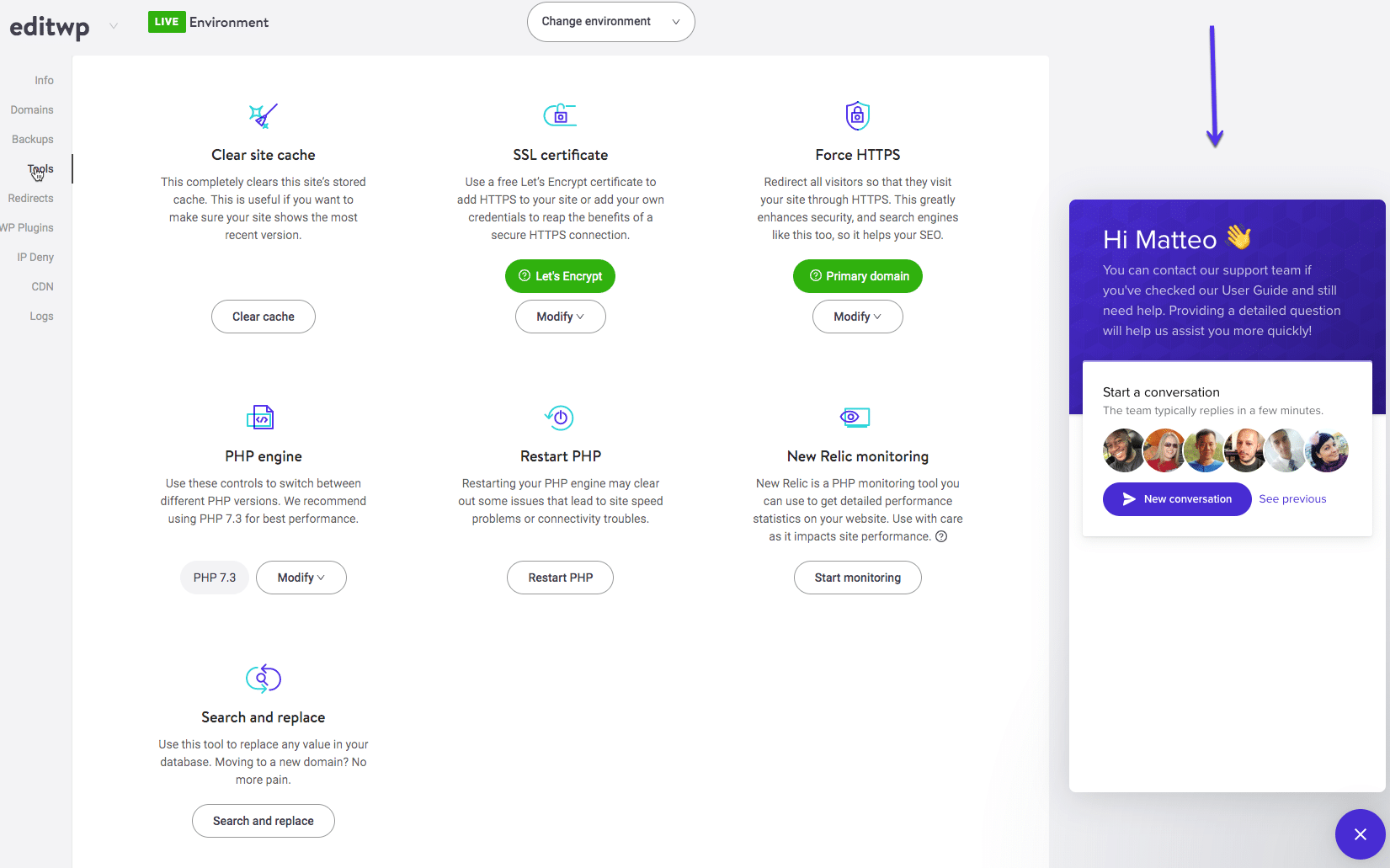
Task: Click the SSL certificate padlock icon
Action: [560, 114]
